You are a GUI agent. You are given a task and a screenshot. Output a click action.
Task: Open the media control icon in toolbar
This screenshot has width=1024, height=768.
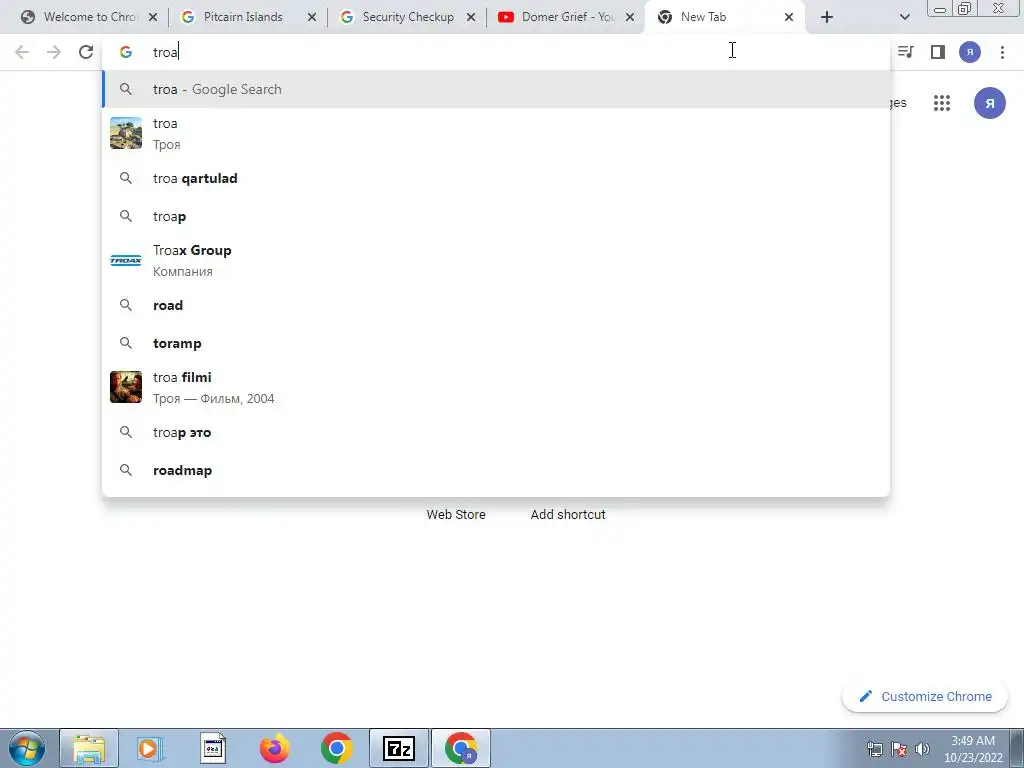[x=906, y=52]
